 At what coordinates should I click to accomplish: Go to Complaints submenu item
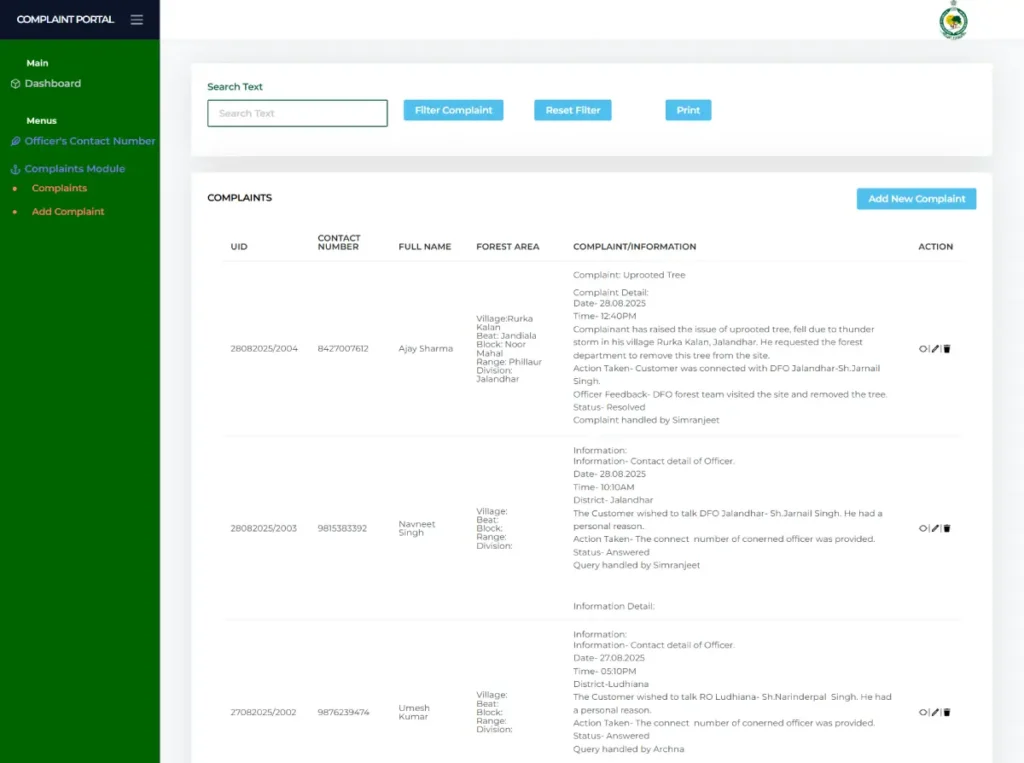(59, 188)
